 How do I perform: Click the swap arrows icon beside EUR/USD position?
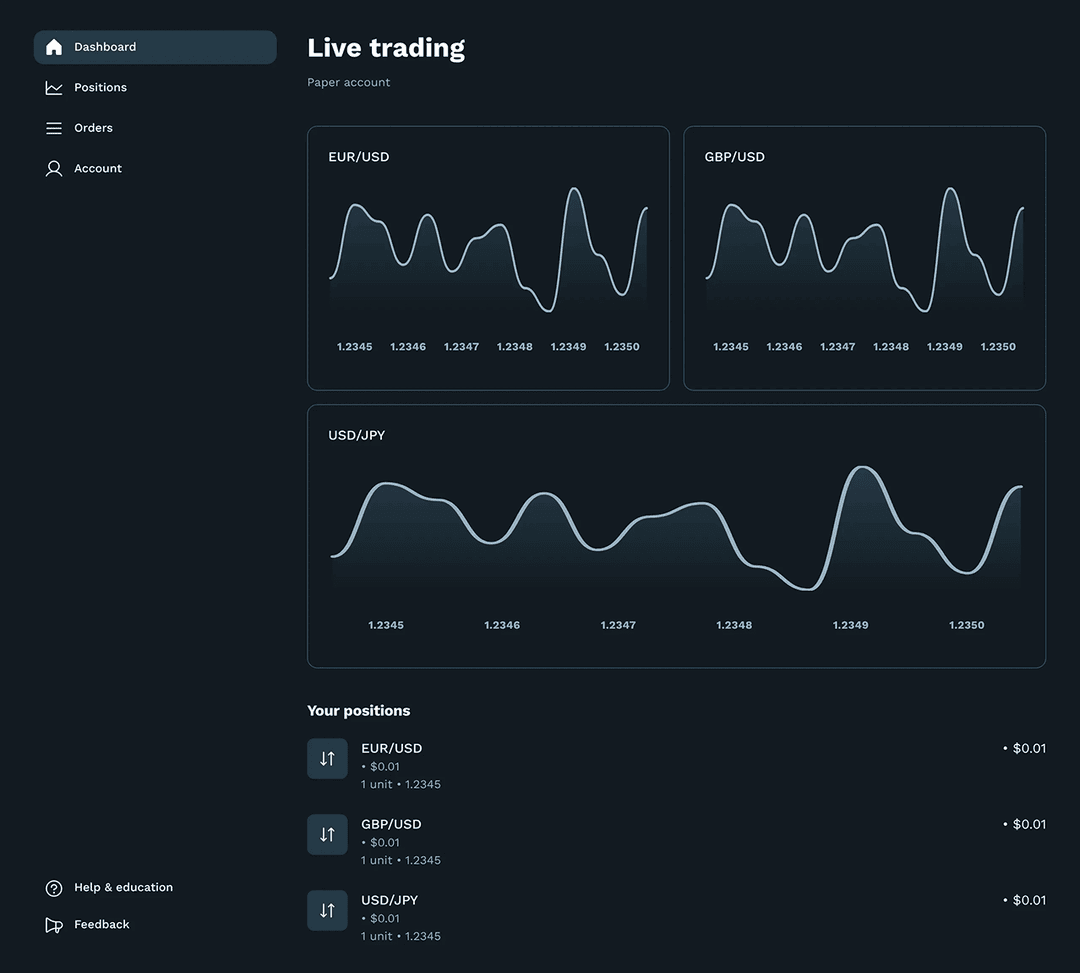pos(327,758)
